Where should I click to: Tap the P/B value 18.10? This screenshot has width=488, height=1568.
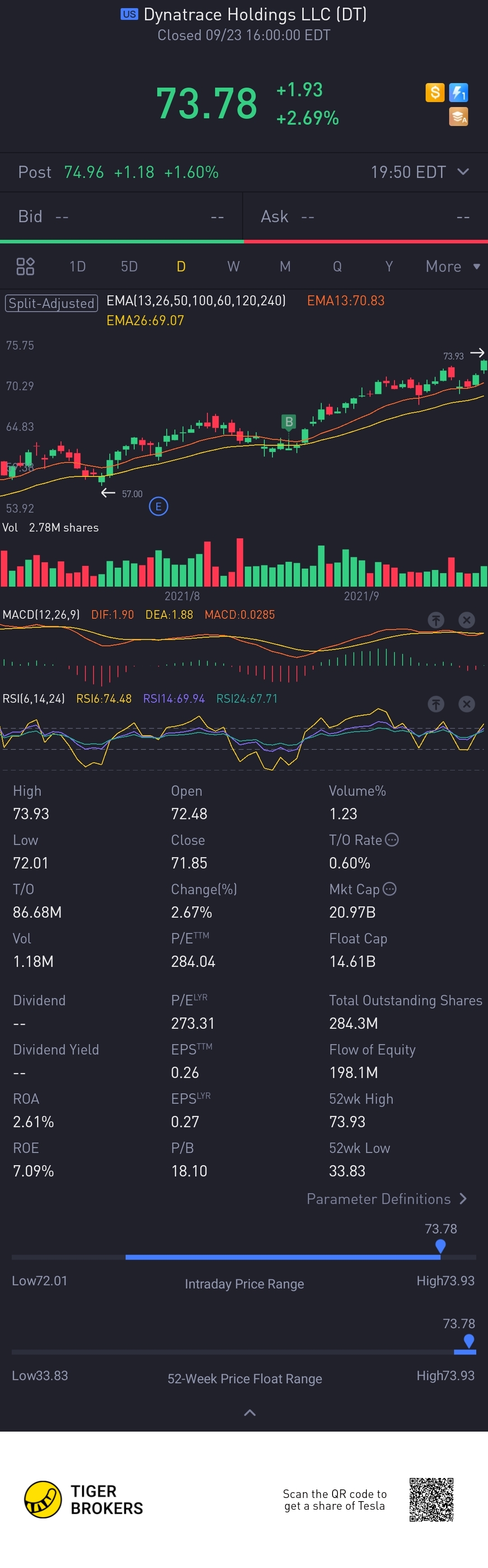tap(189, 1171)
